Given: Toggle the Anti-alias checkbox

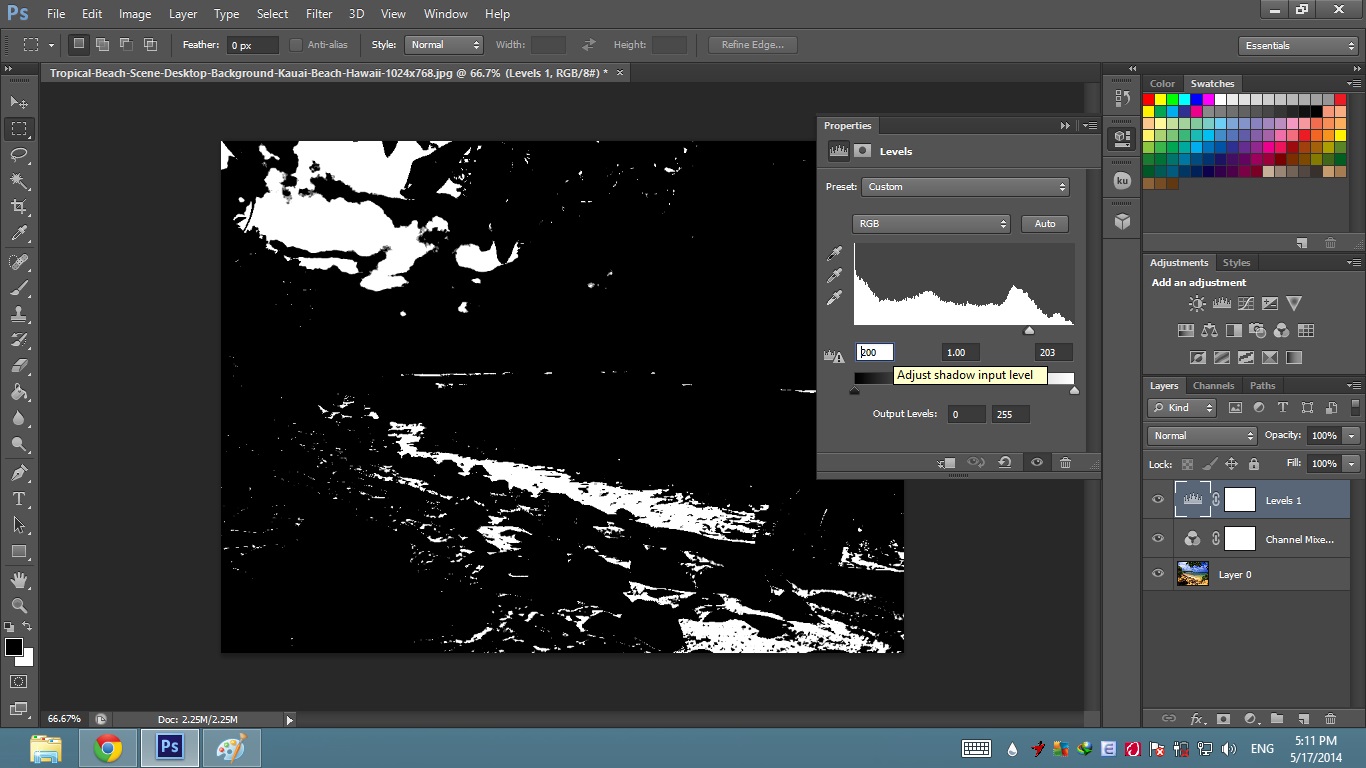Looking at the screenshot, I should 296,45.
